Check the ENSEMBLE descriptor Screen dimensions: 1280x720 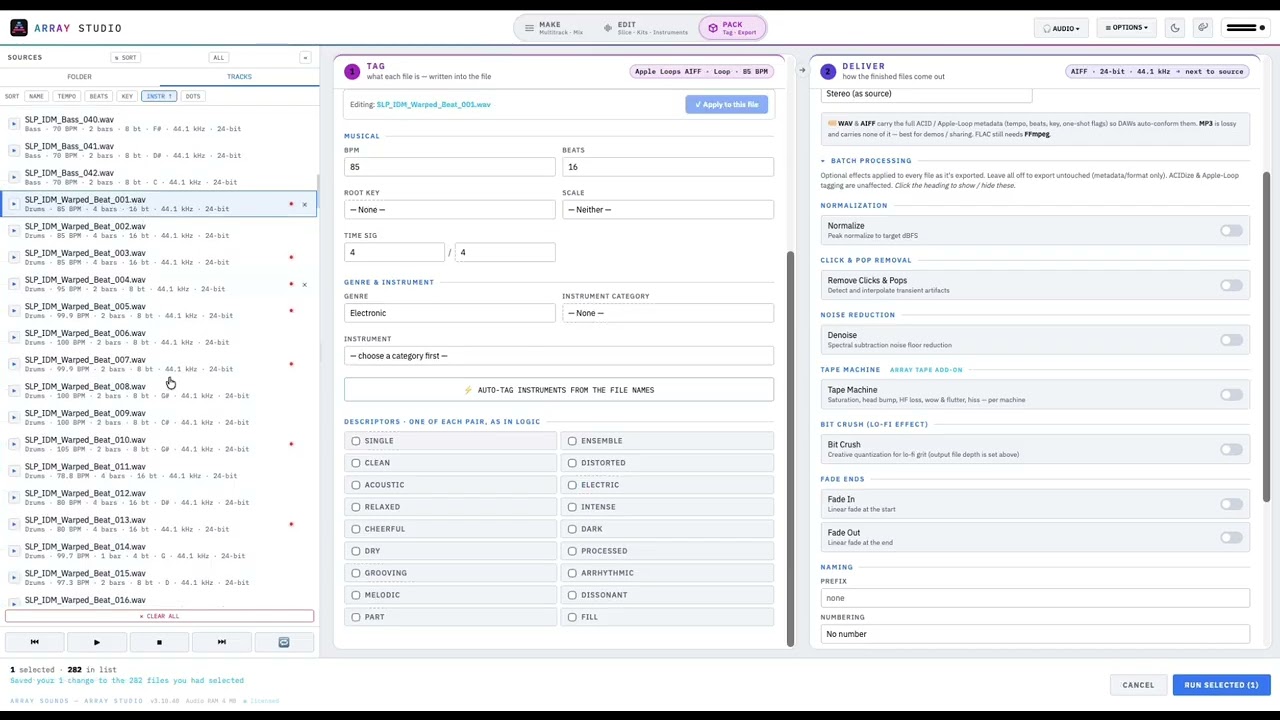(x=572, y=441)
